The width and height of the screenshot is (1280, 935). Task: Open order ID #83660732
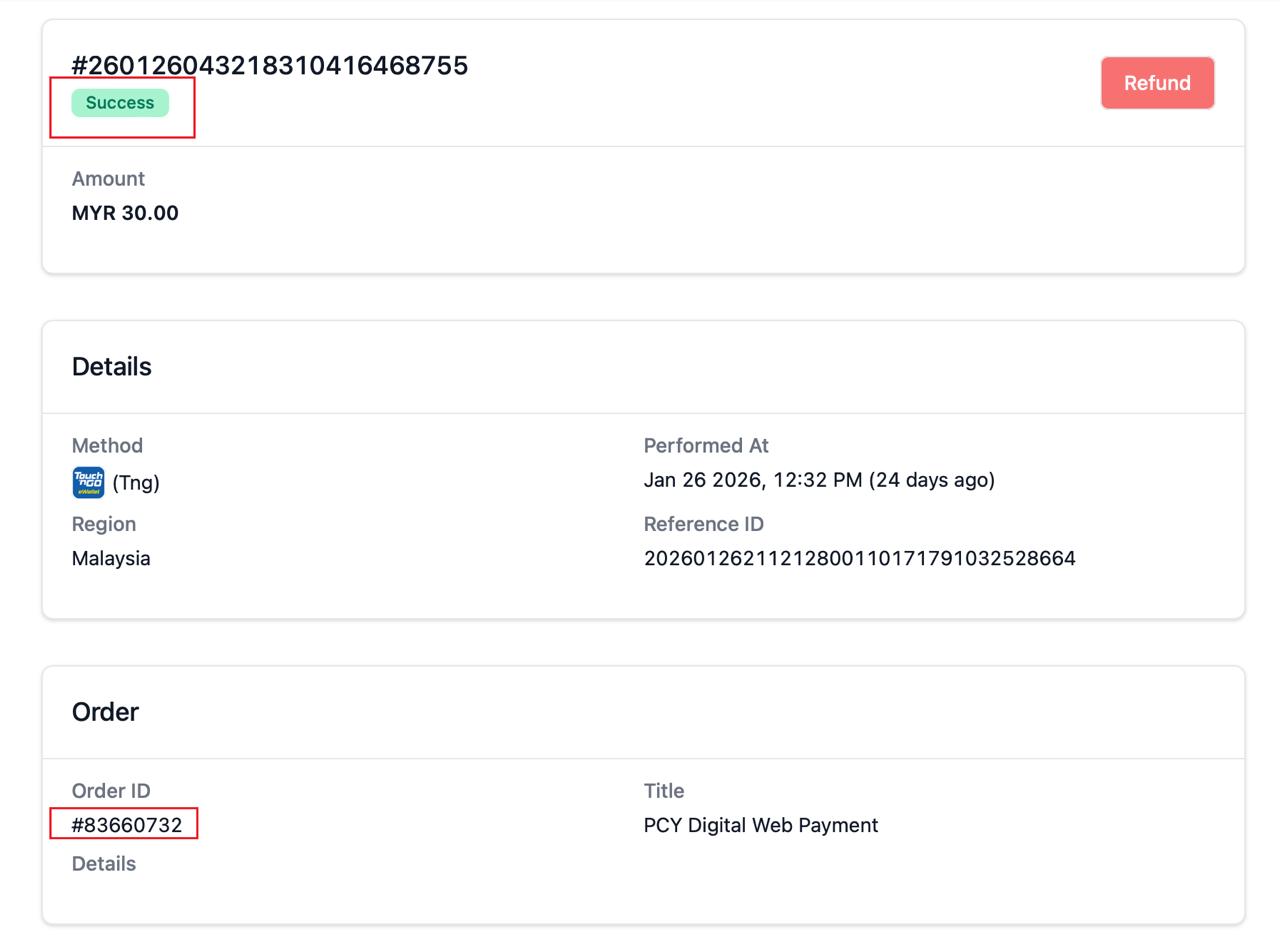(x=127, y=825)
